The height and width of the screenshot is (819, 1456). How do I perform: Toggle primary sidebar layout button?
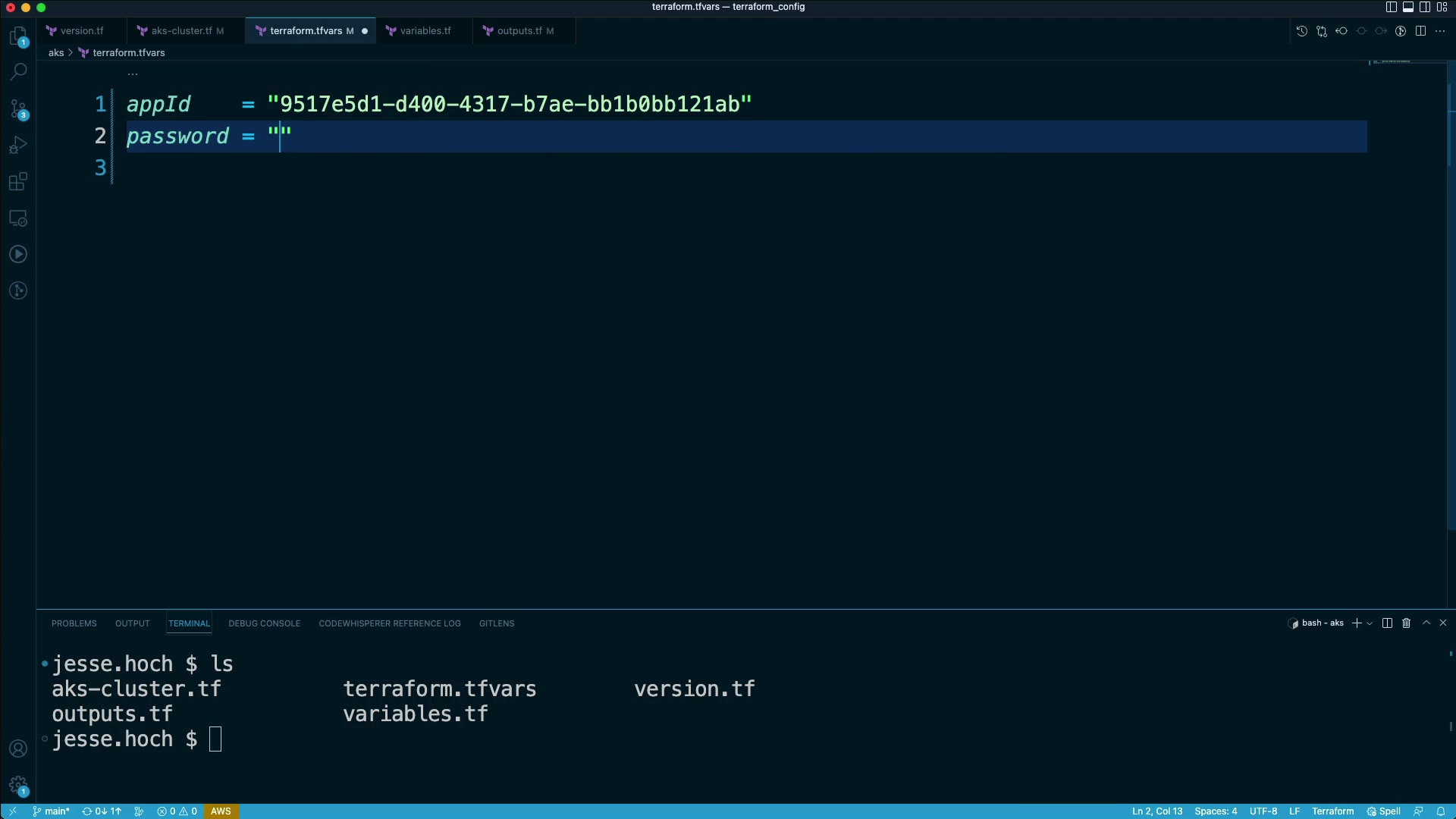(1391, 7)
